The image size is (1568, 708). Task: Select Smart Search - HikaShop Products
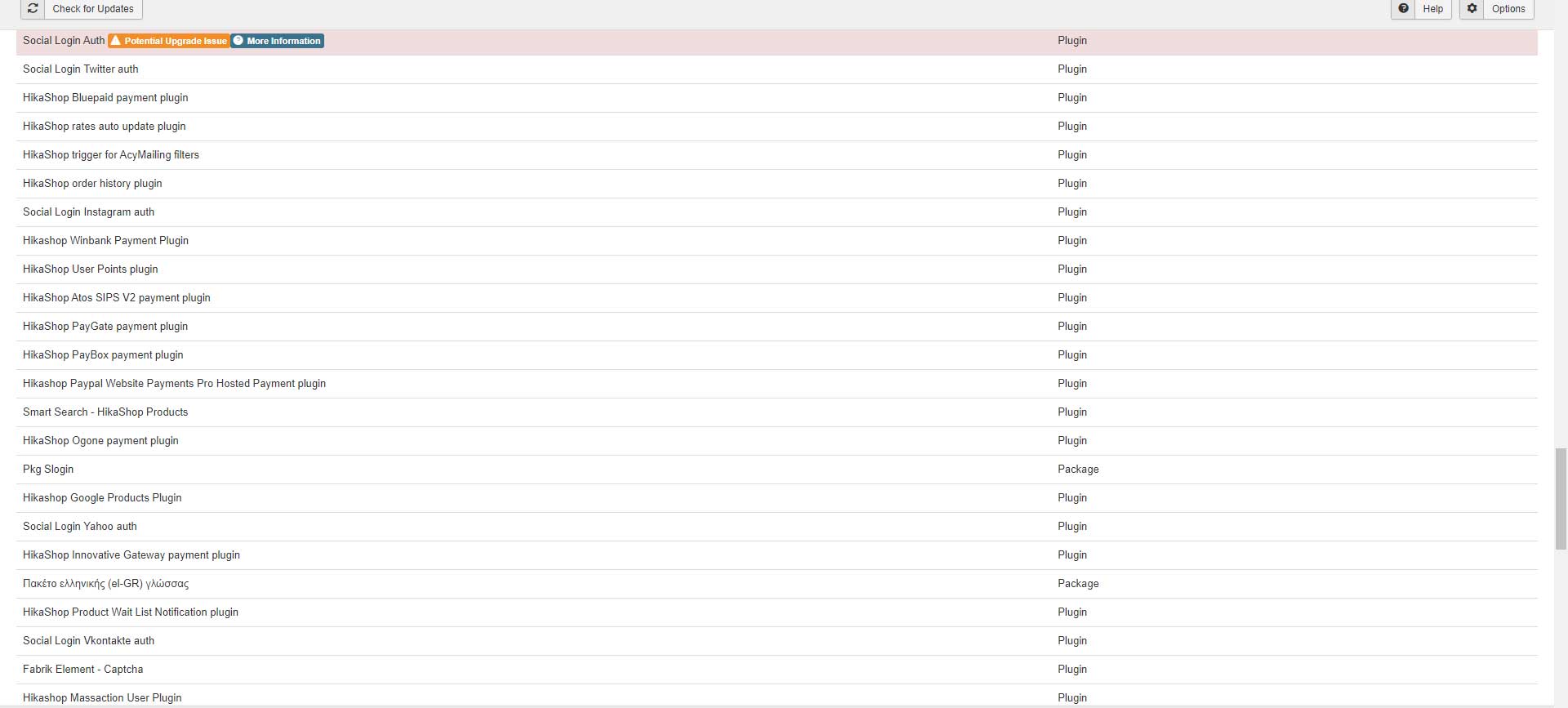[105, 412]
